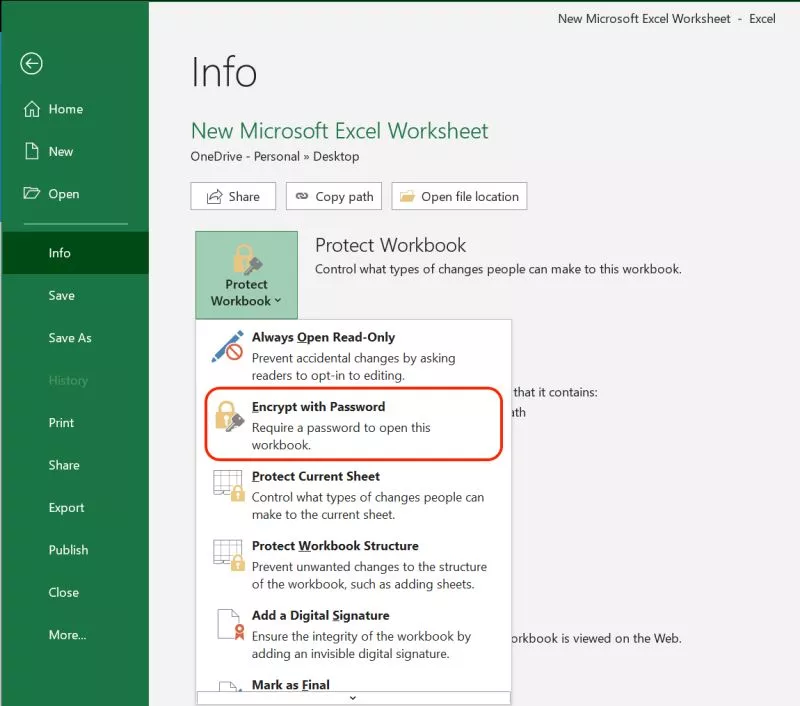The image size is (800, 706).
Task: Click the lock and key Protect Workbook icon
Action: (x=247, y=259)
